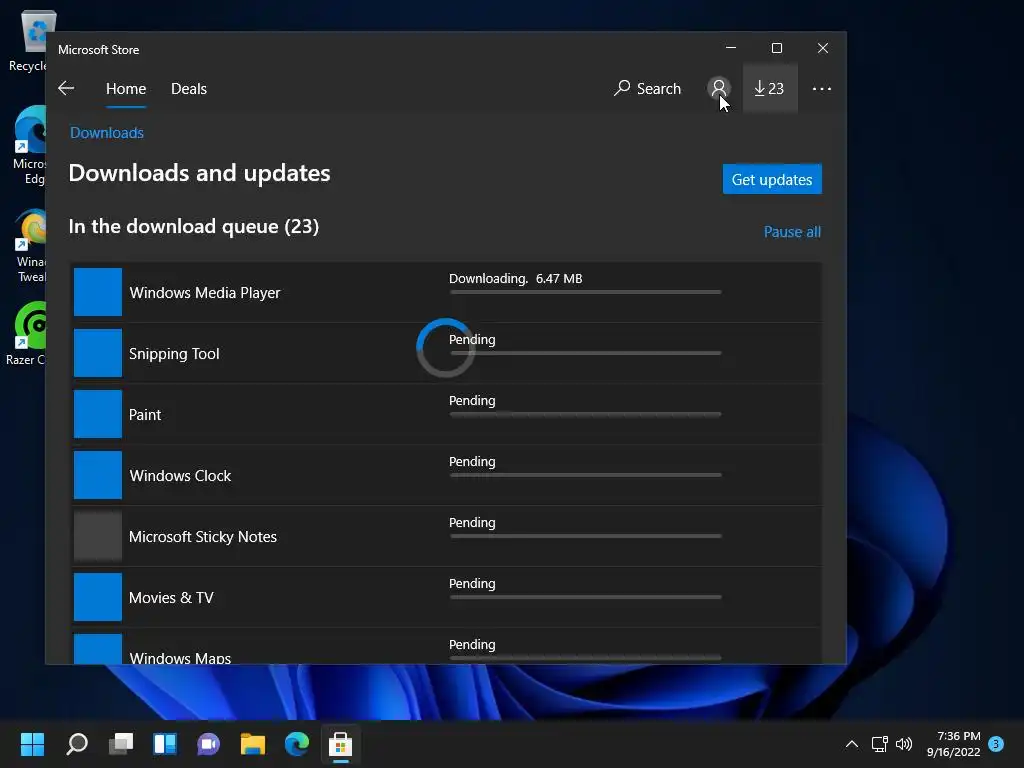
Task: Maximize the Microsoft Store window
Action: pos(776,48)
